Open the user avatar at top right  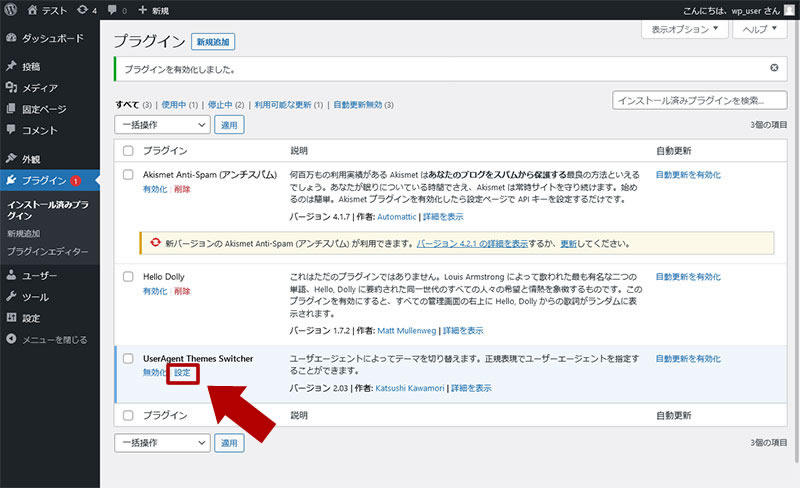(789, 10)
